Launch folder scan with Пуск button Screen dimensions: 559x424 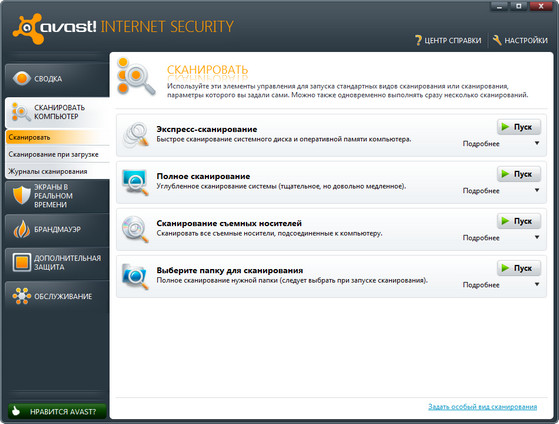pos(519,268)
